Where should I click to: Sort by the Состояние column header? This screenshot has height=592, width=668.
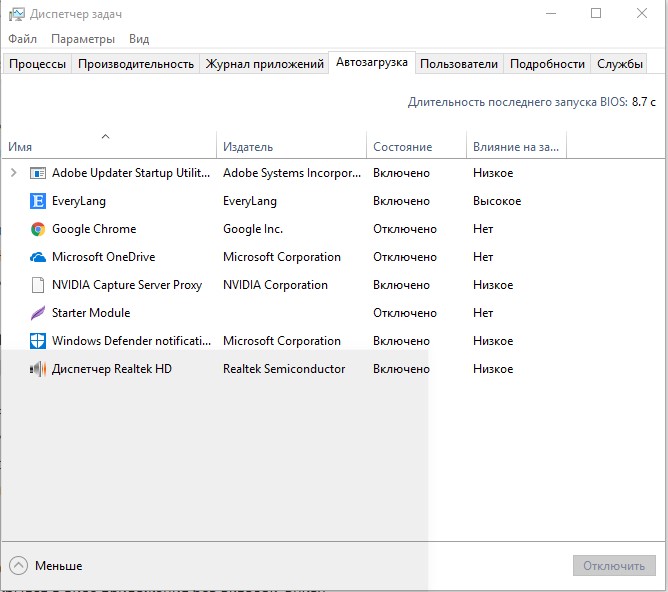click(x=402, y=147)
